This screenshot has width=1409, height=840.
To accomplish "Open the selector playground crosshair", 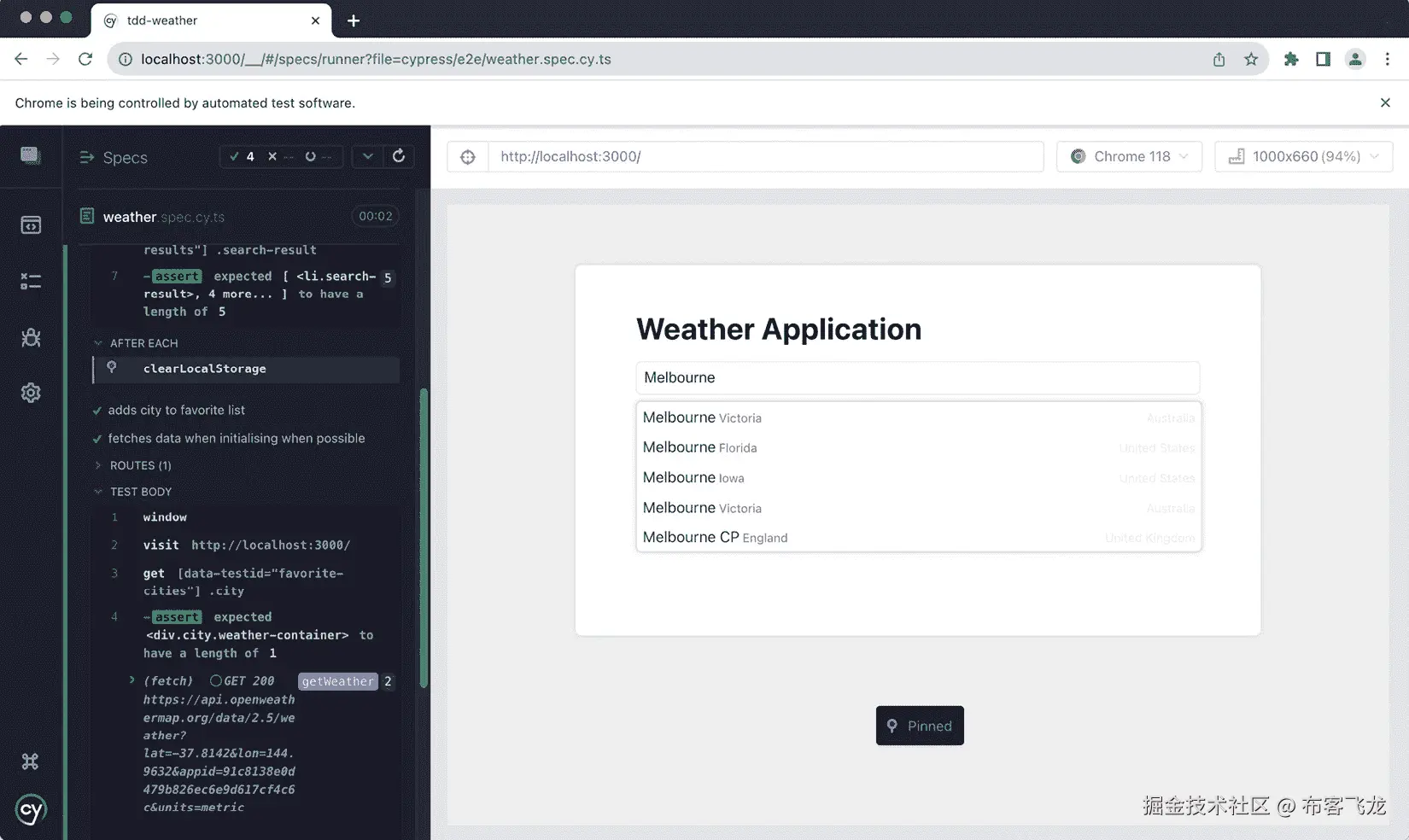I will [468, 156].
